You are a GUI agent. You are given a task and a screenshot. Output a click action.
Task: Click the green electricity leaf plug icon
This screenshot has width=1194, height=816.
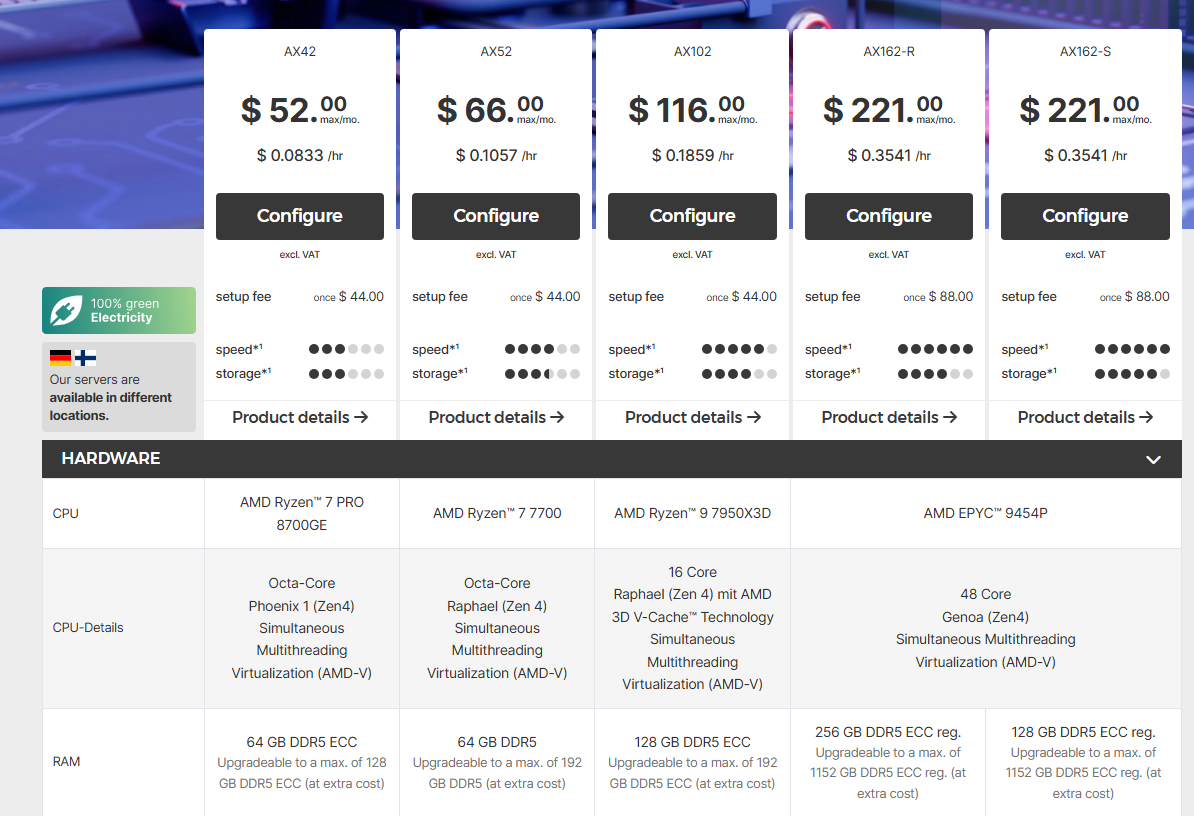[x=66, y=311]
